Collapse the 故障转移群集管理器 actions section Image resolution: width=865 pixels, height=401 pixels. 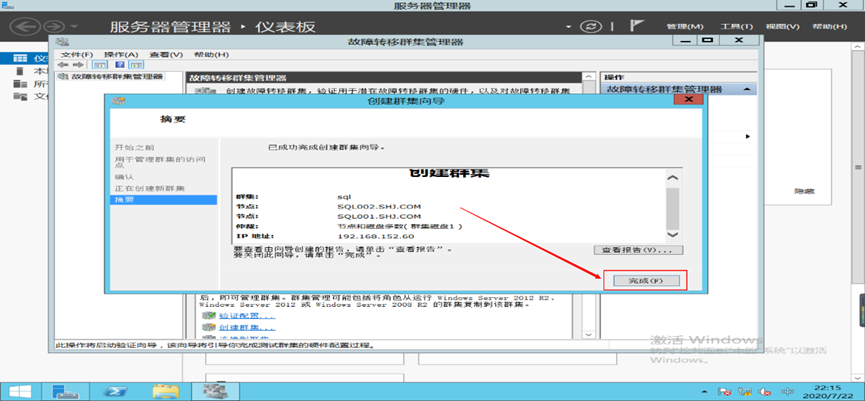746,89
